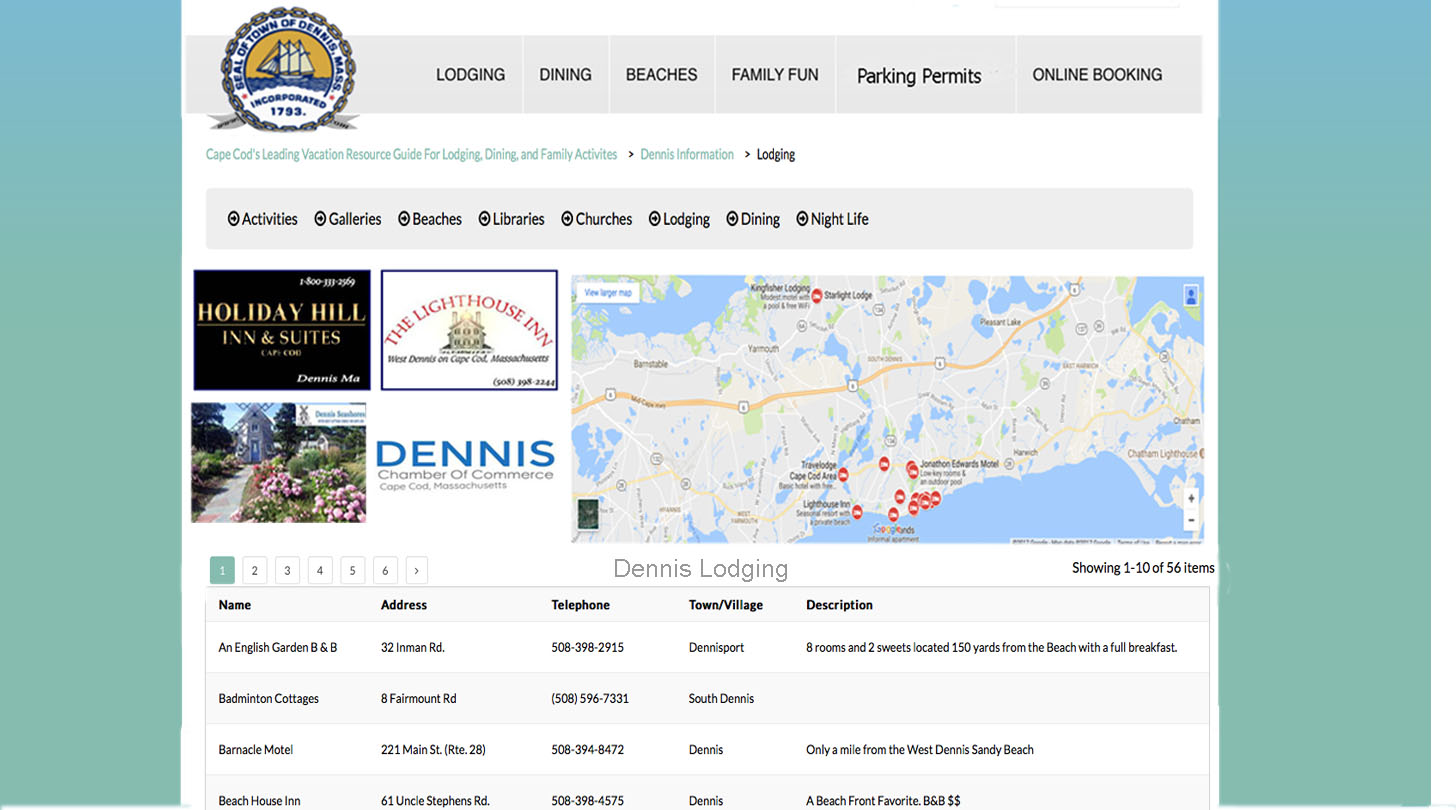1456x810 pixels.
Task: Open Holiday Hill Inn & Suites banner
Action: (282, 330)
